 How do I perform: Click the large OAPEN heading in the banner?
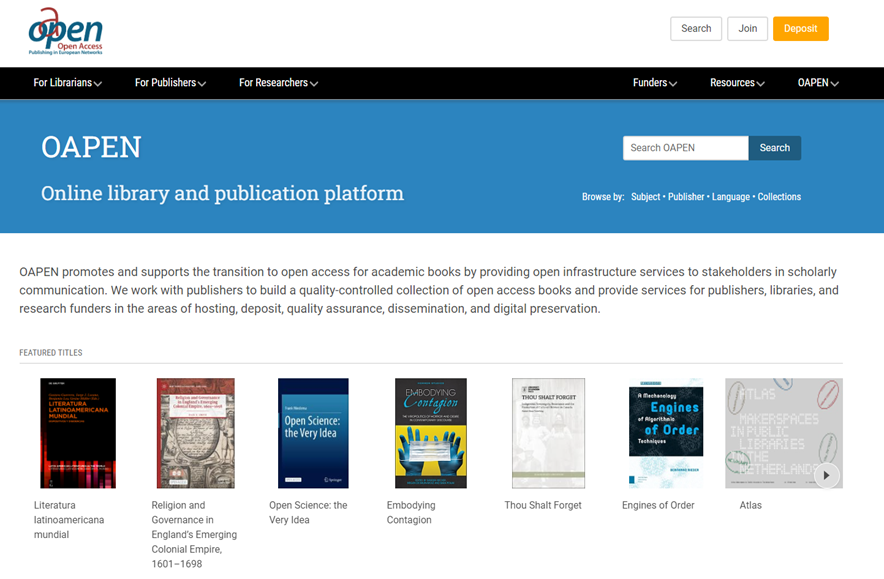point(91,147)
